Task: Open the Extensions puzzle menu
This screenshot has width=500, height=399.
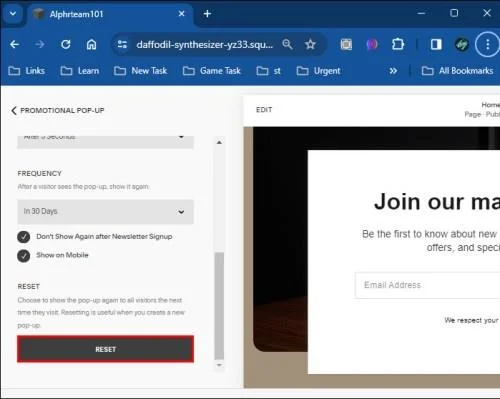Action: pos(398,44)
